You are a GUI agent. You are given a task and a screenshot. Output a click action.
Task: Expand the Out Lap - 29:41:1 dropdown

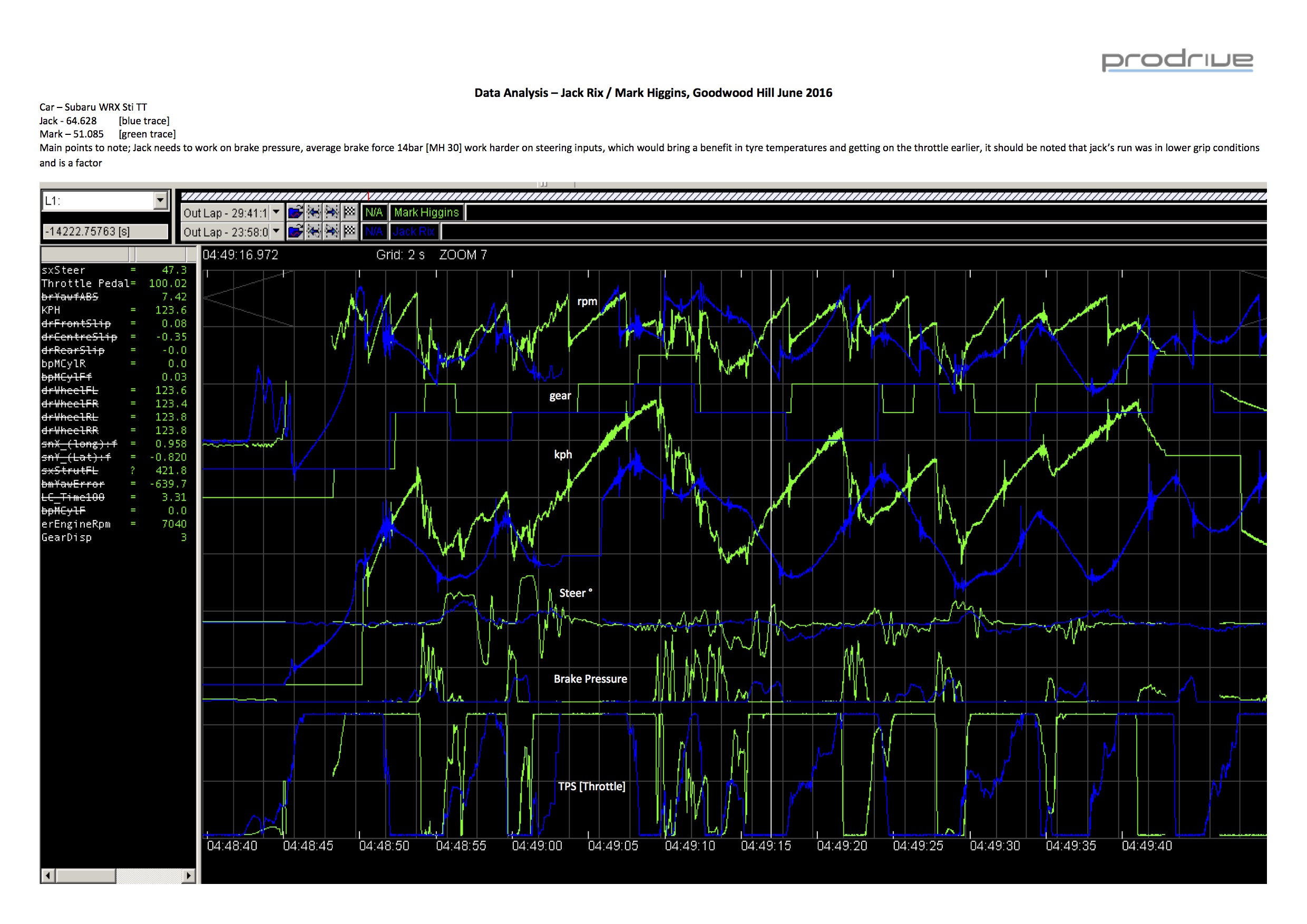click(x=276, y=213)
